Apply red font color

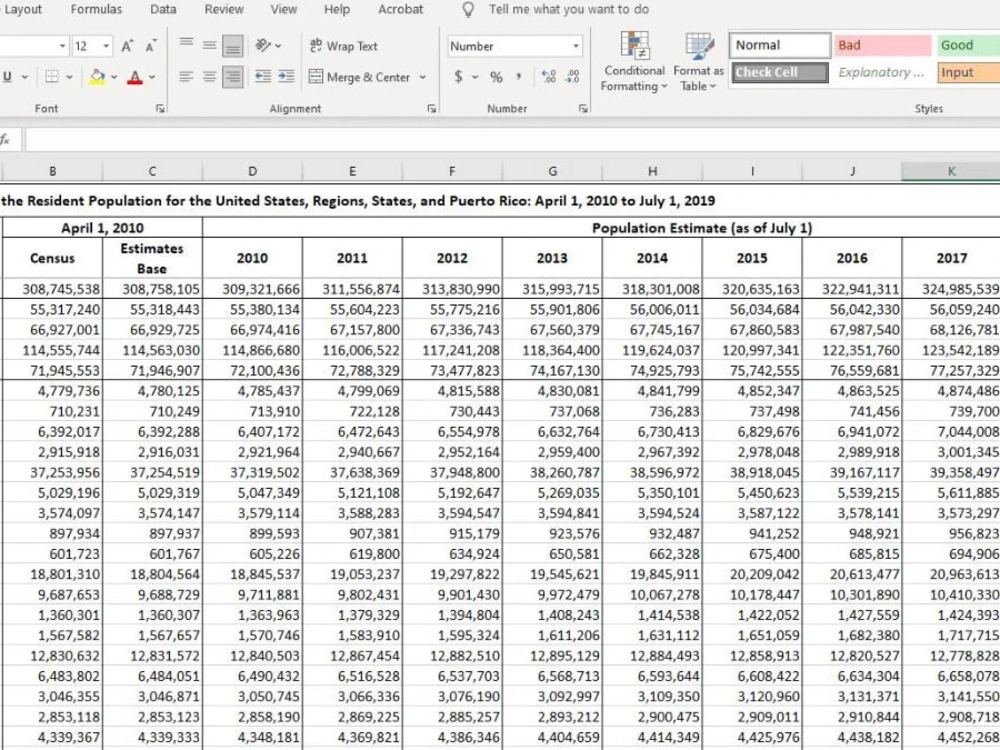[x=135, y=77]
